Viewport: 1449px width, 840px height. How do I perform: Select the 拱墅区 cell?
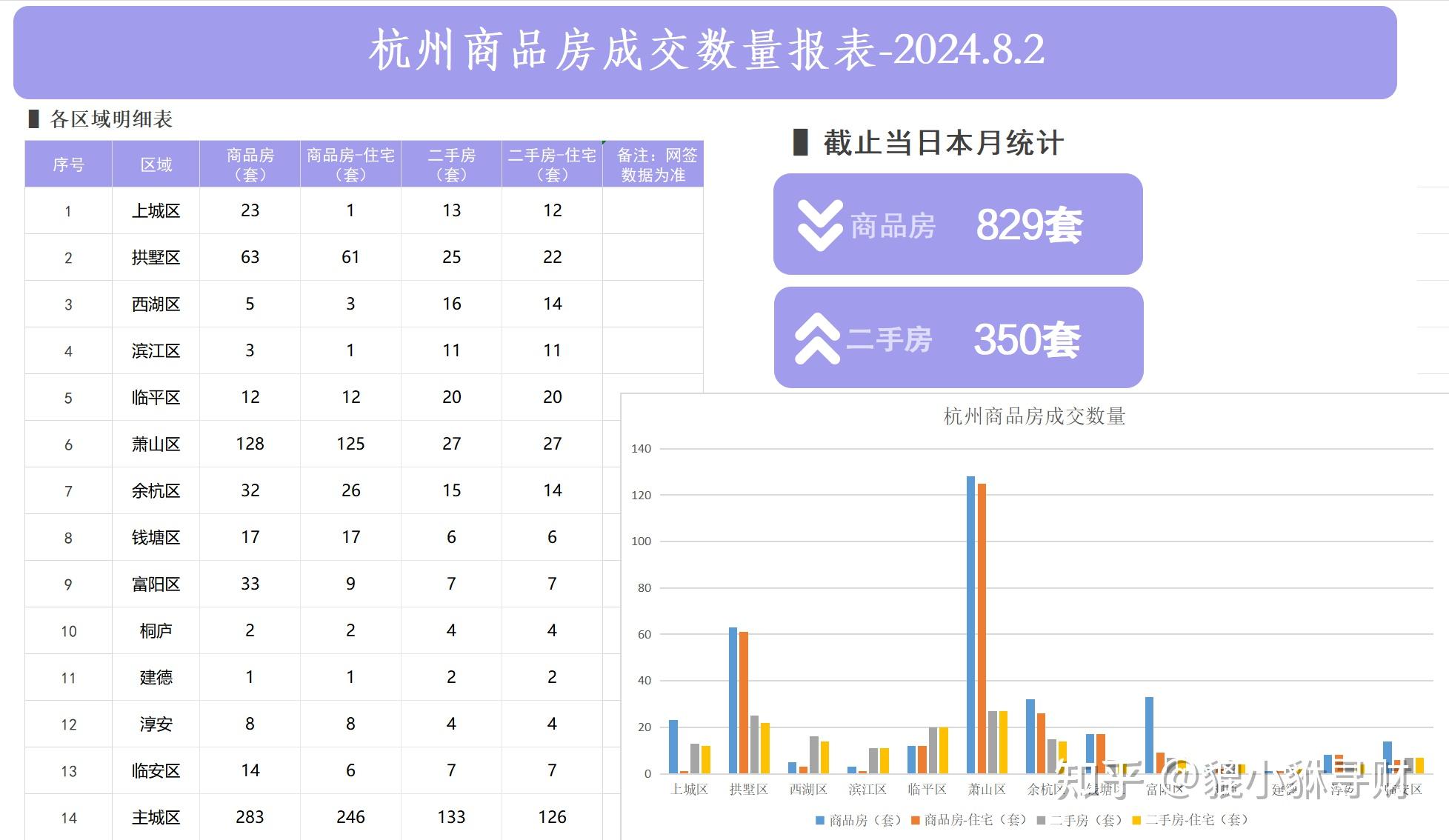(x=156, y=258)
